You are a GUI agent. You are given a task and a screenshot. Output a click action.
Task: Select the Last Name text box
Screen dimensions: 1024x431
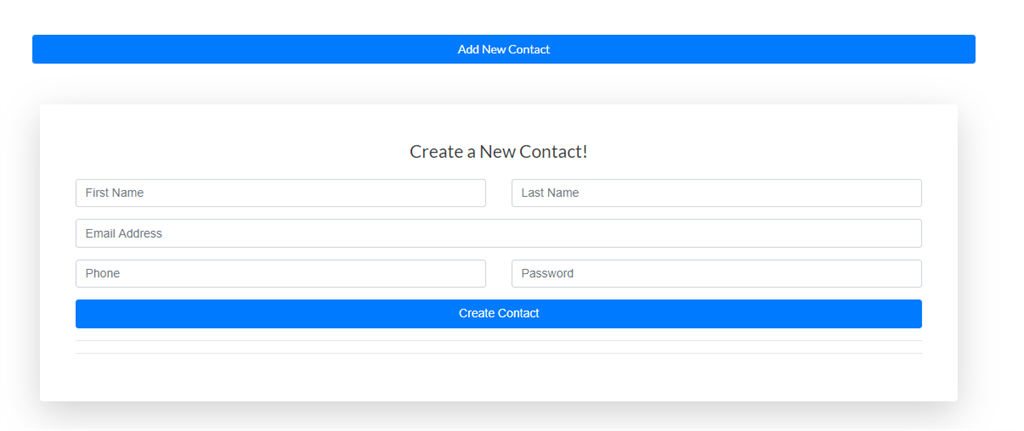(x=716, y=193)
